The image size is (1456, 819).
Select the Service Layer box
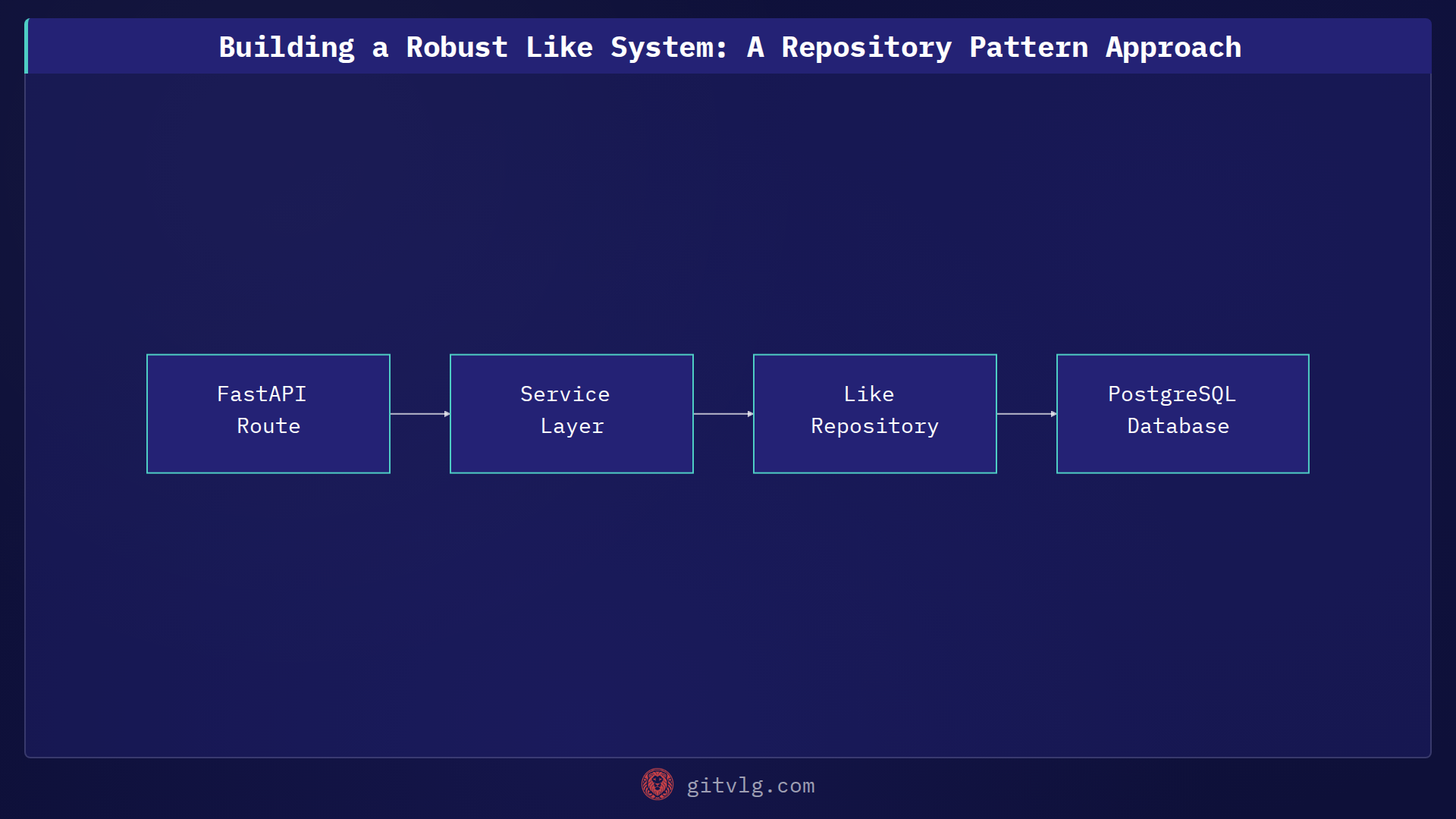pyautogui.click(x=572, y=414)
